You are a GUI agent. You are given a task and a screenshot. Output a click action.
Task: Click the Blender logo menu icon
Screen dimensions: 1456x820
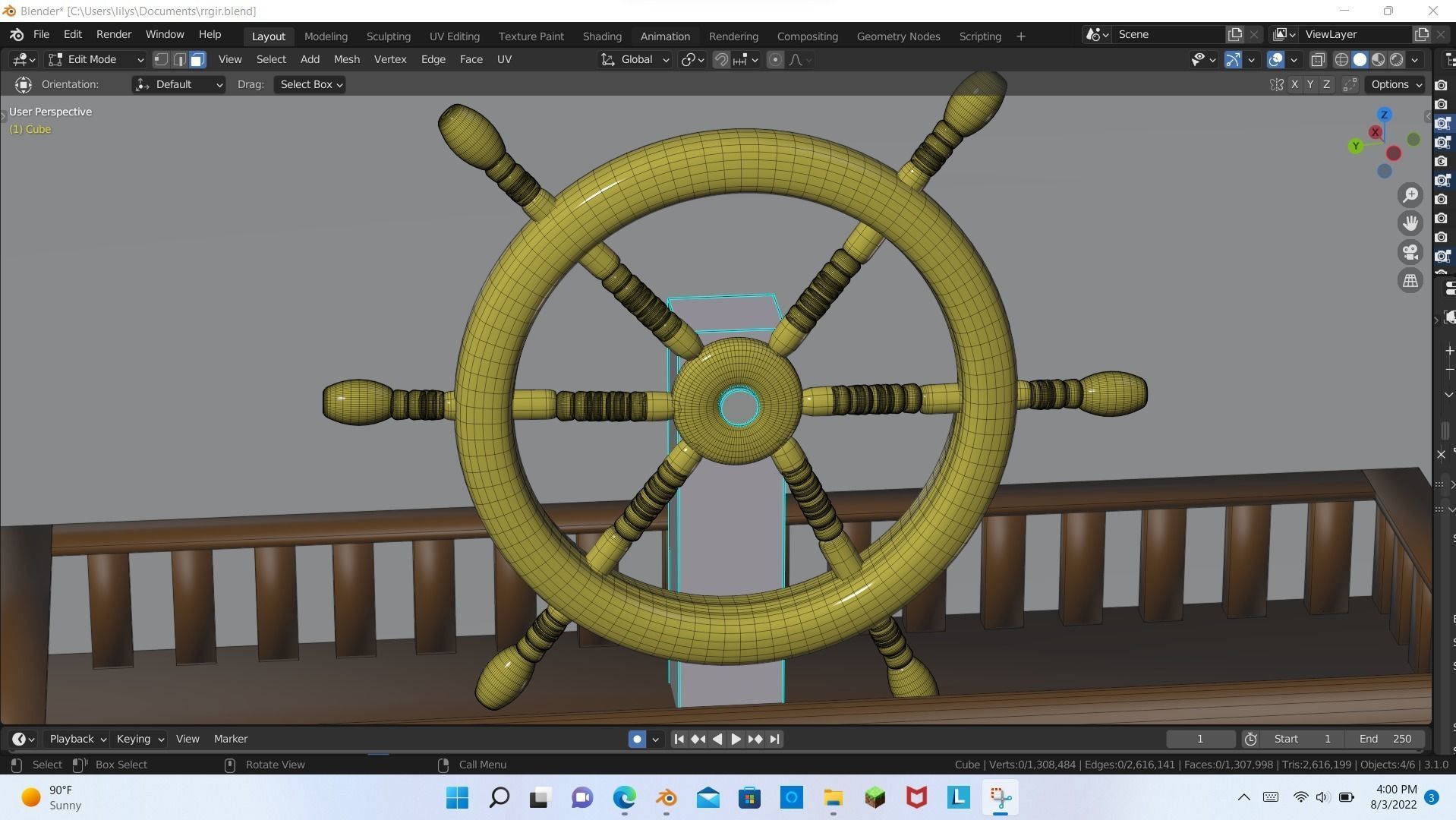pos(17,35)
